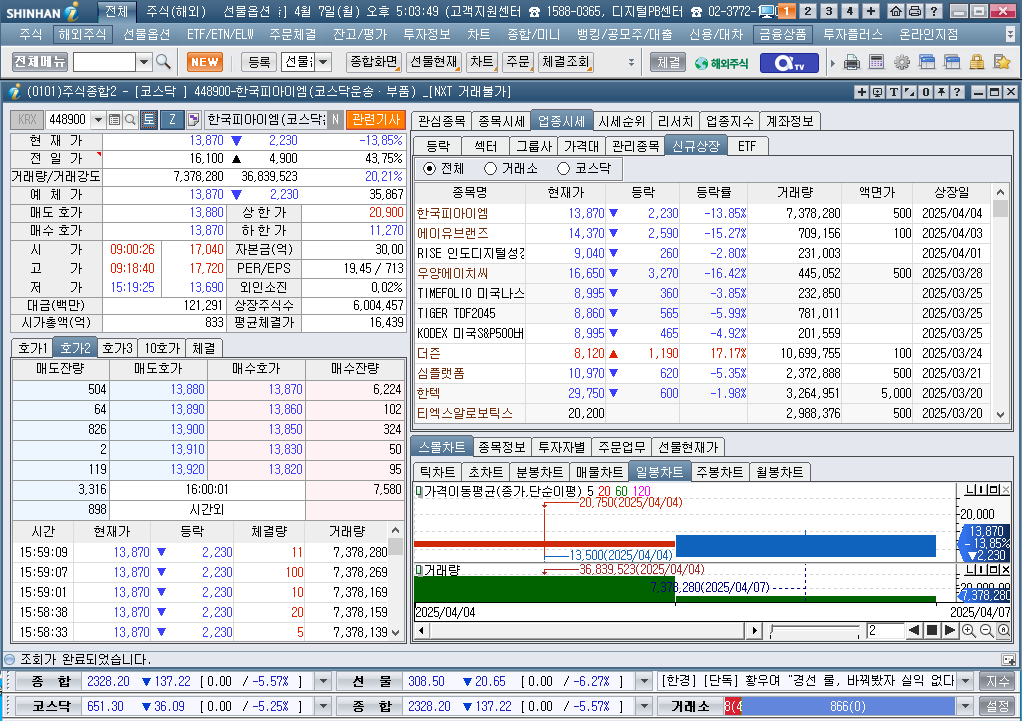Open the stock list icon next to code 448900
Viewport: 1022px width, 721px height.
coord(115,119)
